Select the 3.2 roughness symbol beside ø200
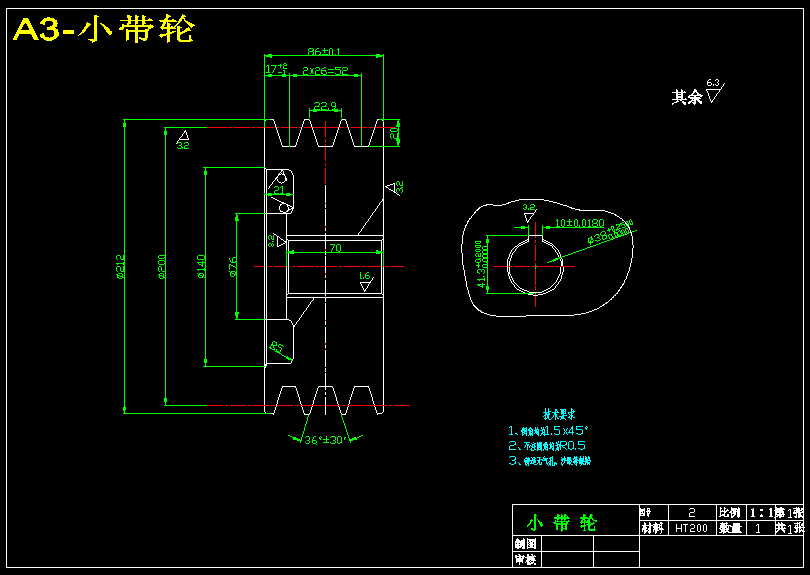The image size is (810, 575). click(x=183, y=140)
